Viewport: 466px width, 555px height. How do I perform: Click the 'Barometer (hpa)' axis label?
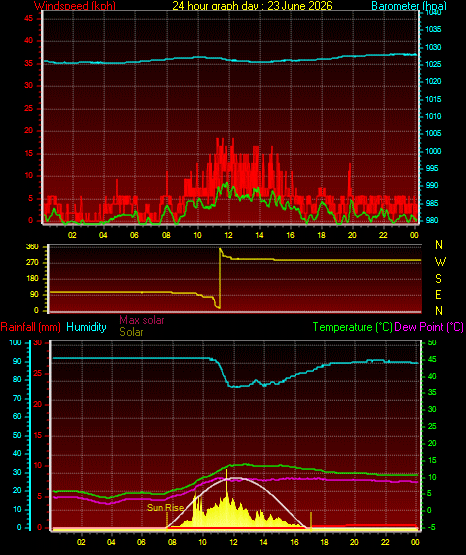(409, 6)
